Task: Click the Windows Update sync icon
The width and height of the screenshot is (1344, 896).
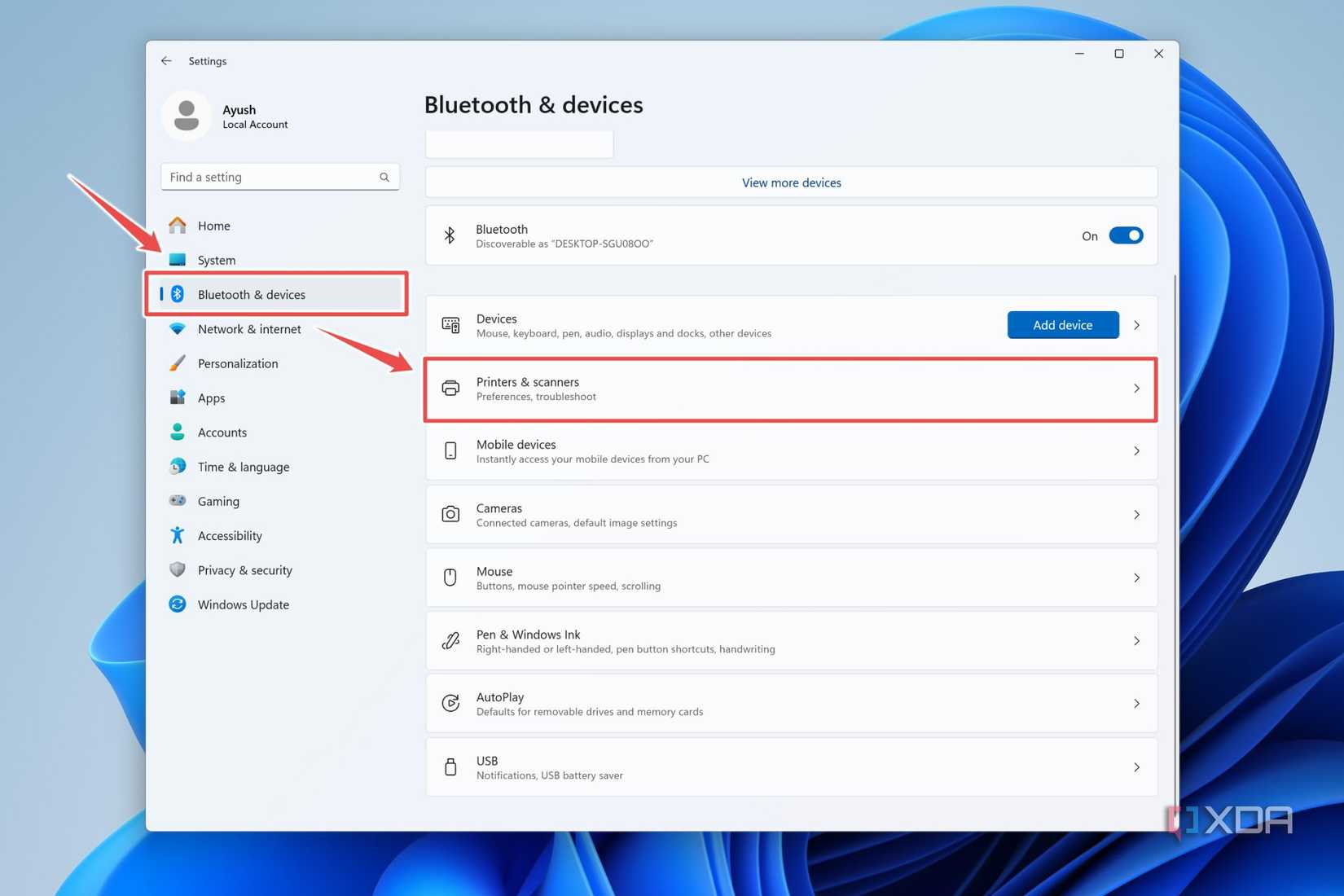Action: [x=178, y=604]
